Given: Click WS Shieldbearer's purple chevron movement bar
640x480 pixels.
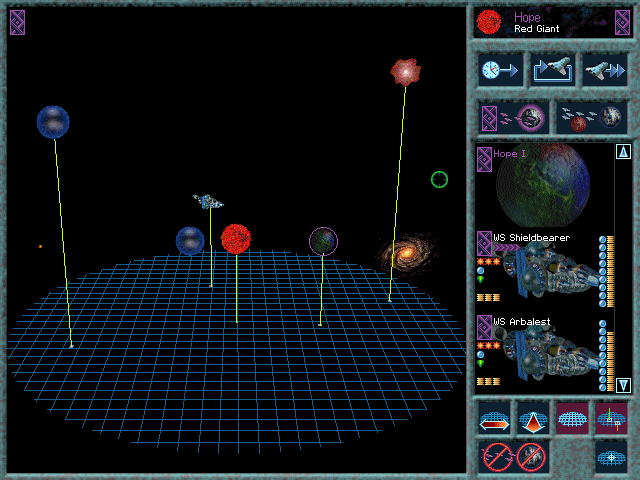Looking at the screenshot, I should coord(507,247).
